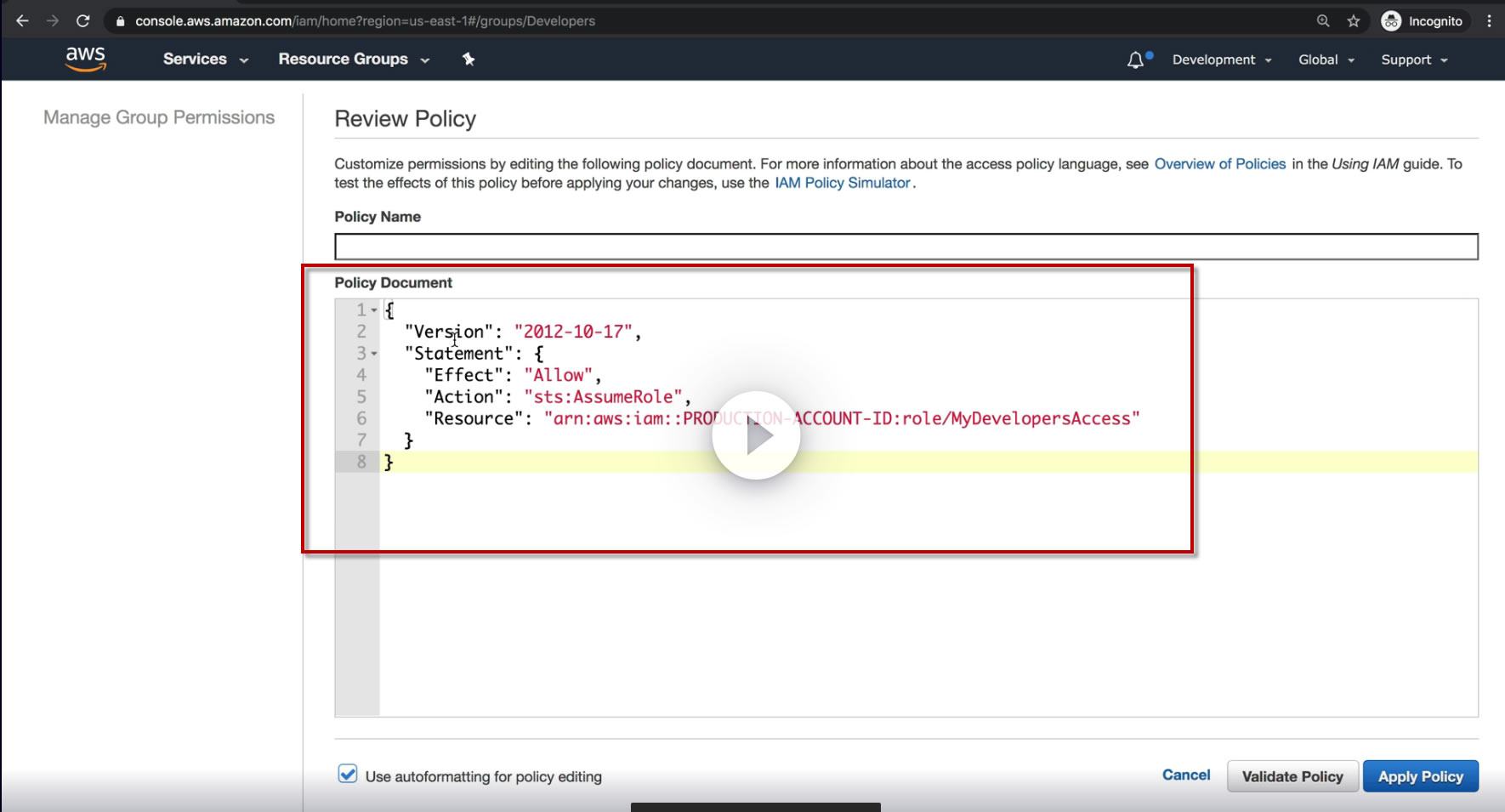This screenshot has width=1505, height=812.
Task: Click the "Allow" effect value
Action: (559, 375)
